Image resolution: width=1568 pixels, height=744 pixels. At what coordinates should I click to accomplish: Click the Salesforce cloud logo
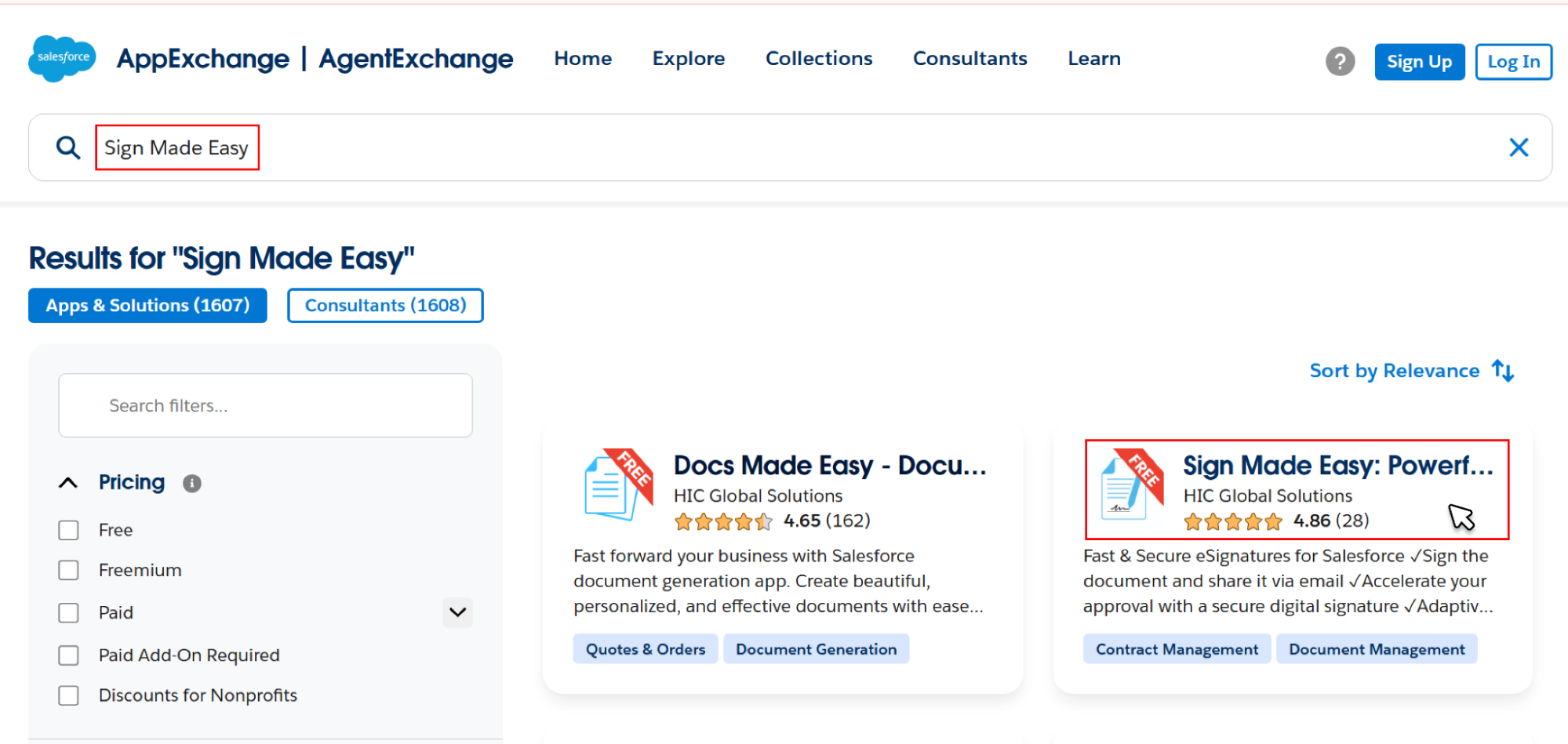point(62,58)
